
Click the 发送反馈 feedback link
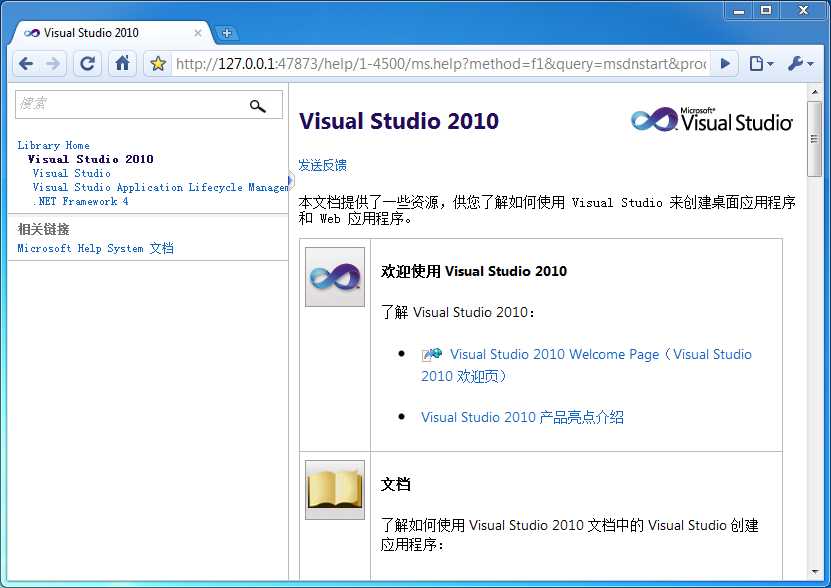click(322, 165)
